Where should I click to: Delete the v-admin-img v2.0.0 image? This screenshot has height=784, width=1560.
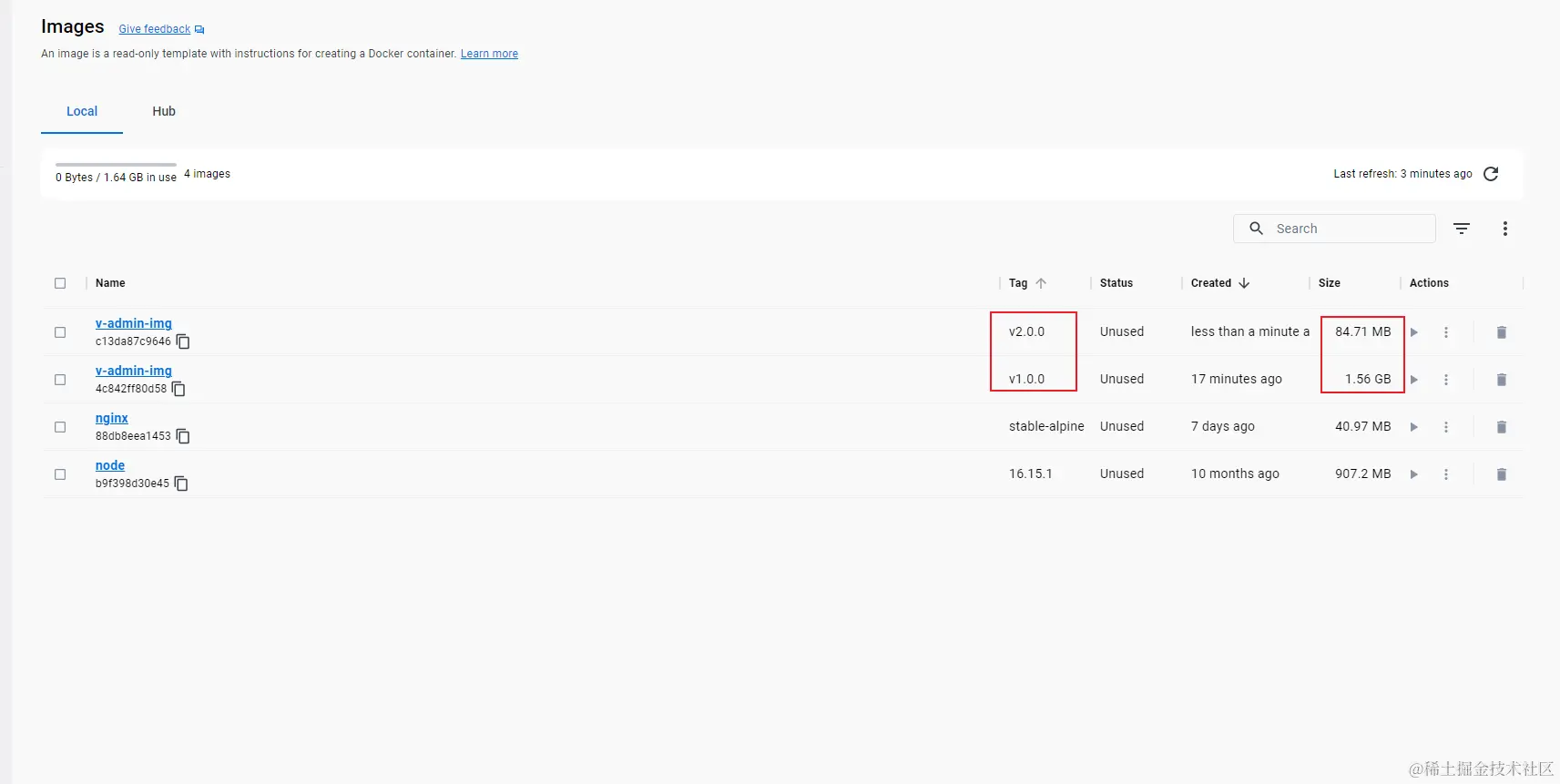point(1502,332)
